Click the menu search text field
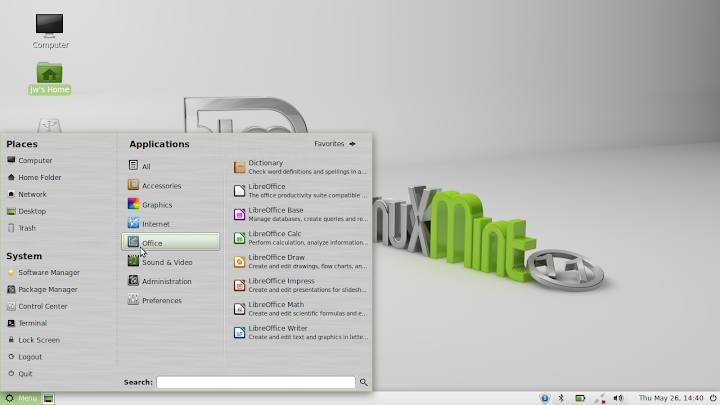 click(x=256, y=382)
